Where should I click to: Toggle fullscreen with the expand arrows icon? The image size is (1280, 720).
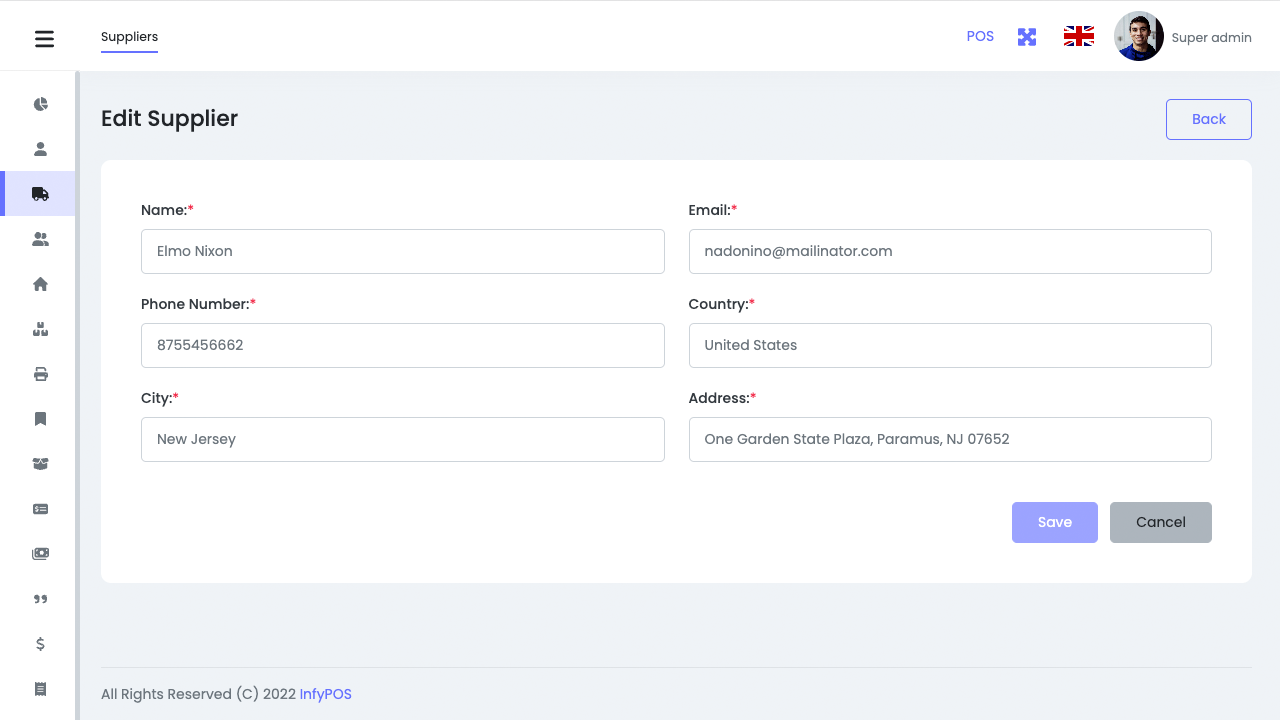click(1027, 37)
